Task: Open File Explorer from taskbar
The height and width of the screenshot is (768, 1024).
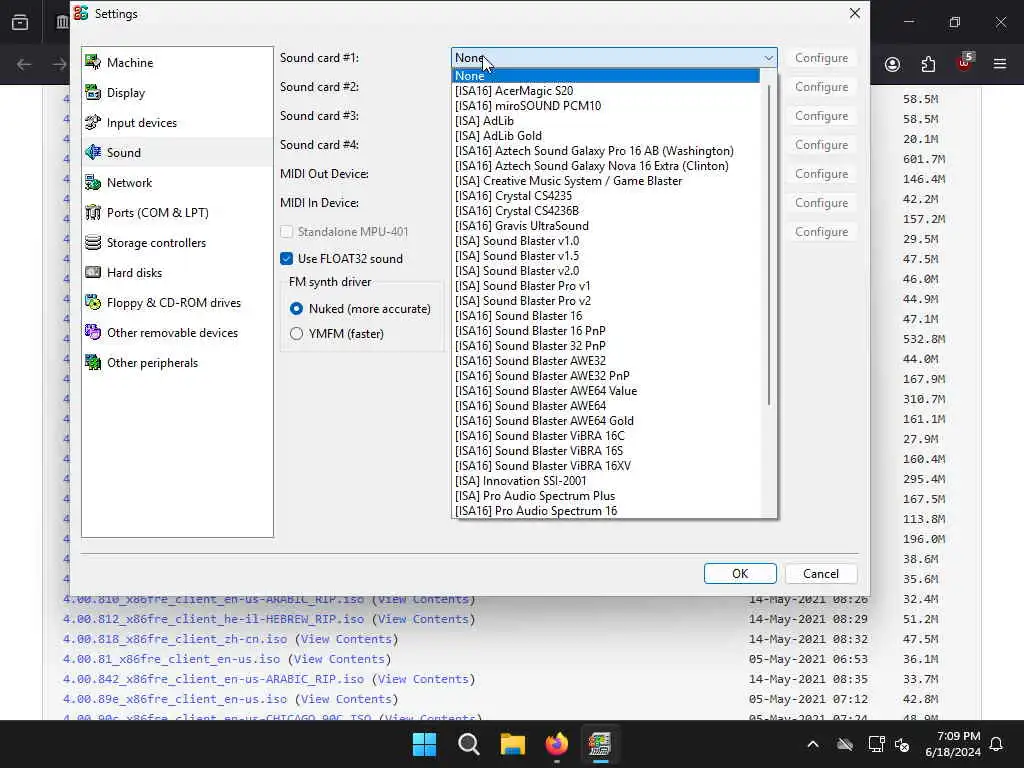Action: [x=513, y=744]
